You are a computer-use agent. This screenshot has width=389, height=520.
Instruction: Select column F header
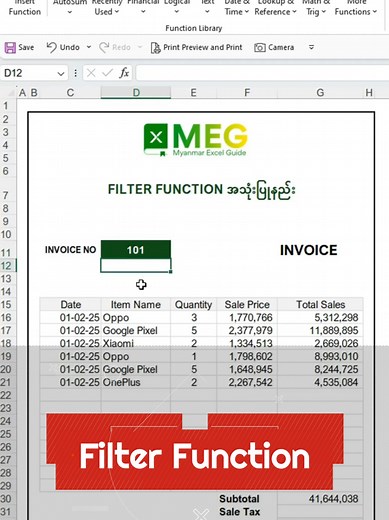pyautogui.click(x=247, y=92)
